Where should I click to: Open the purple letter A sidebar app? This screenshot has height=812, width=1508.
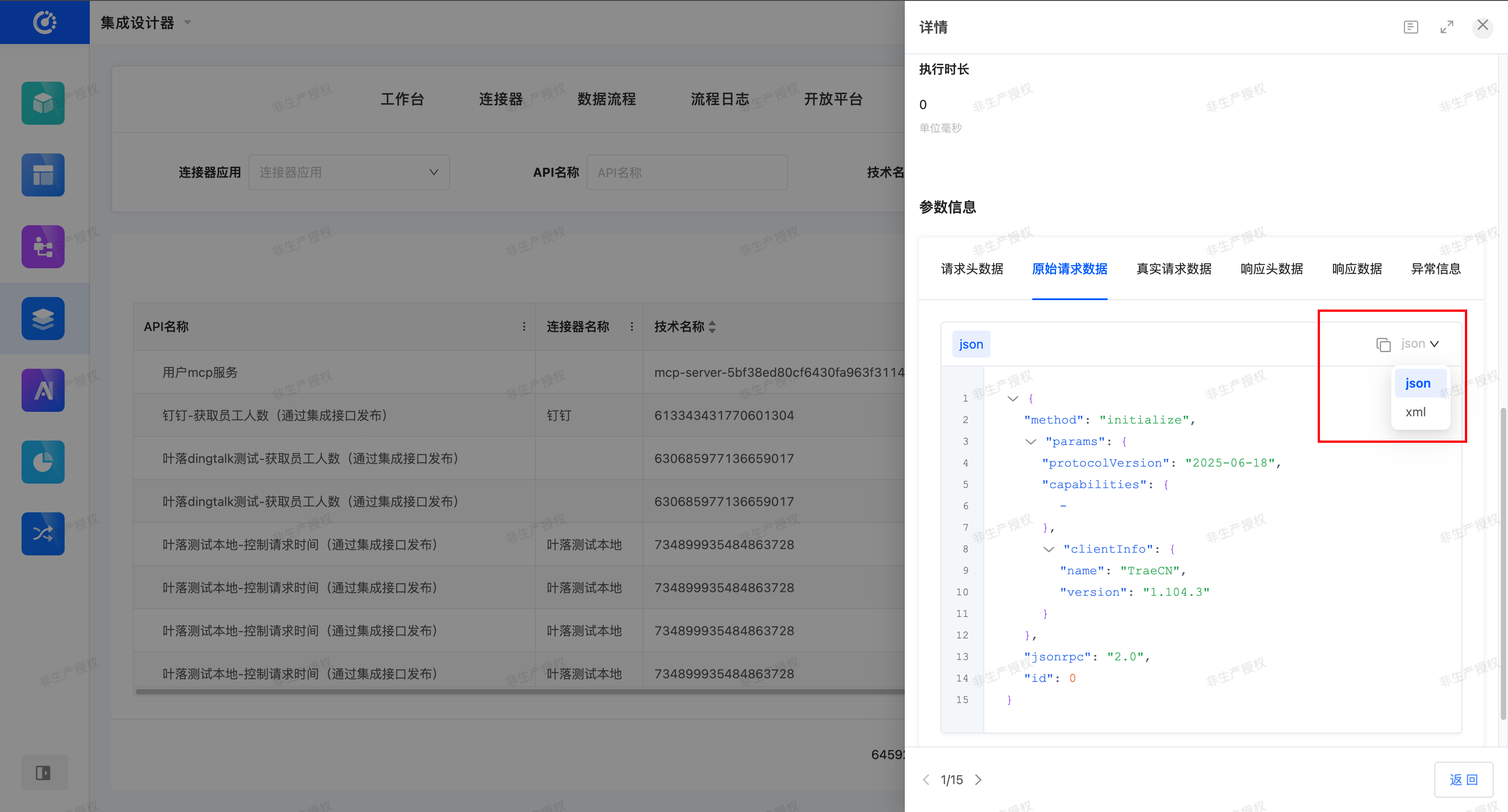click(x=44, y=390)
